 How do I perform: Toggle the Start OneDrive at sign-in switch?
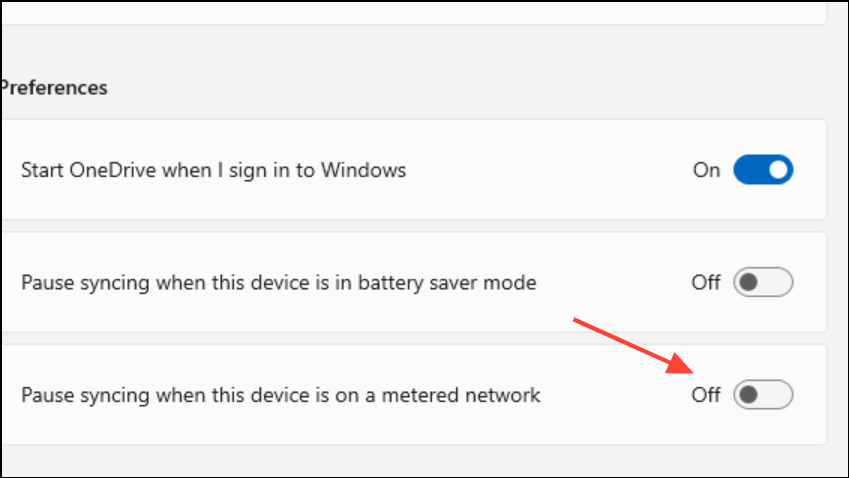coord(763,170)
